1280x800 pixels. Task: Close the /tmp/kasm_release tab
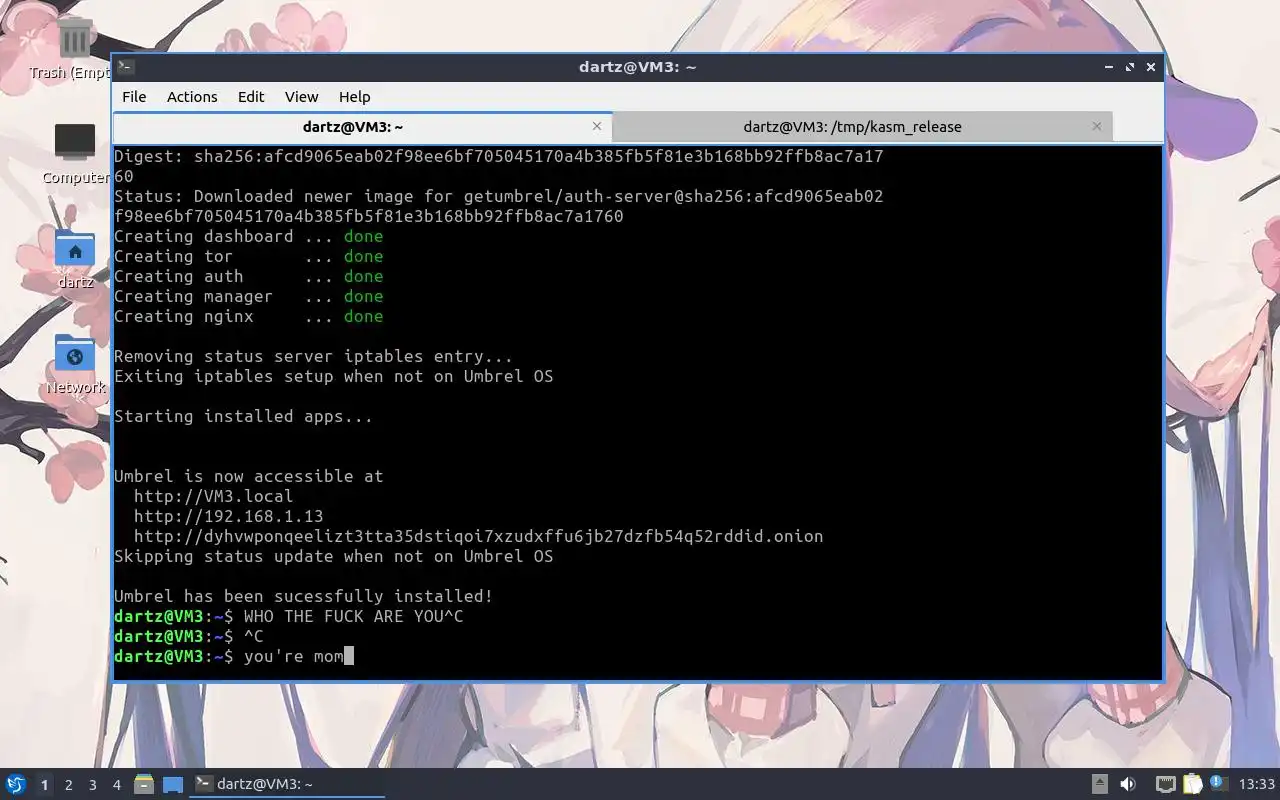pyautogui.click(x=1097, y=126)
